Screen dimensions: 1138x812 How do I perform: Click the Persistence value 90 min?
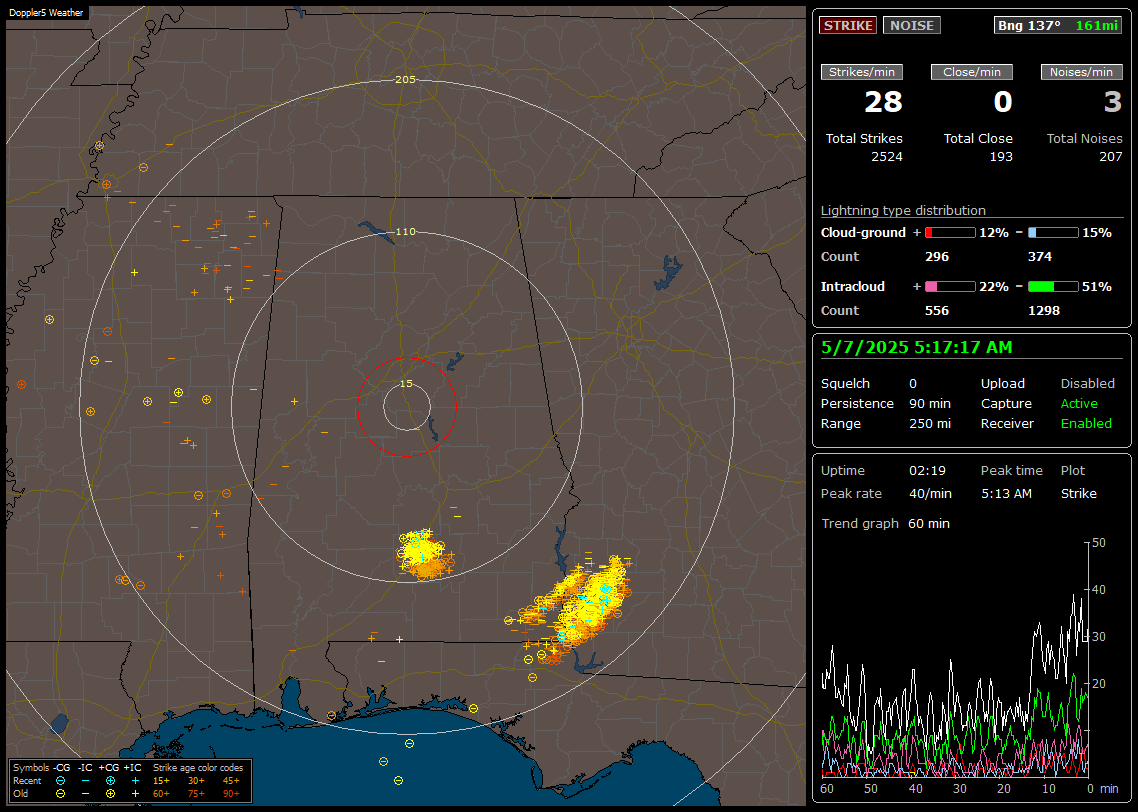(930, 403)
